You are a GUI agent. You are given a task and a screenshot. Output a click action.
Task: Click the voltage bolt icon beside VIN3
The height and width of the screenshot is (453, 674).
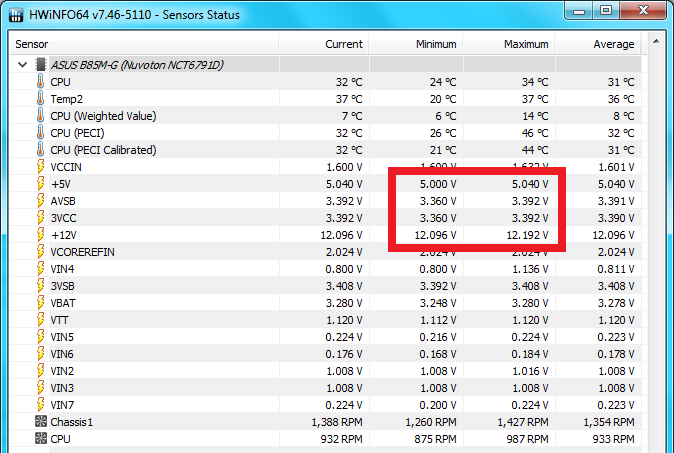click(x=40, y=388)
